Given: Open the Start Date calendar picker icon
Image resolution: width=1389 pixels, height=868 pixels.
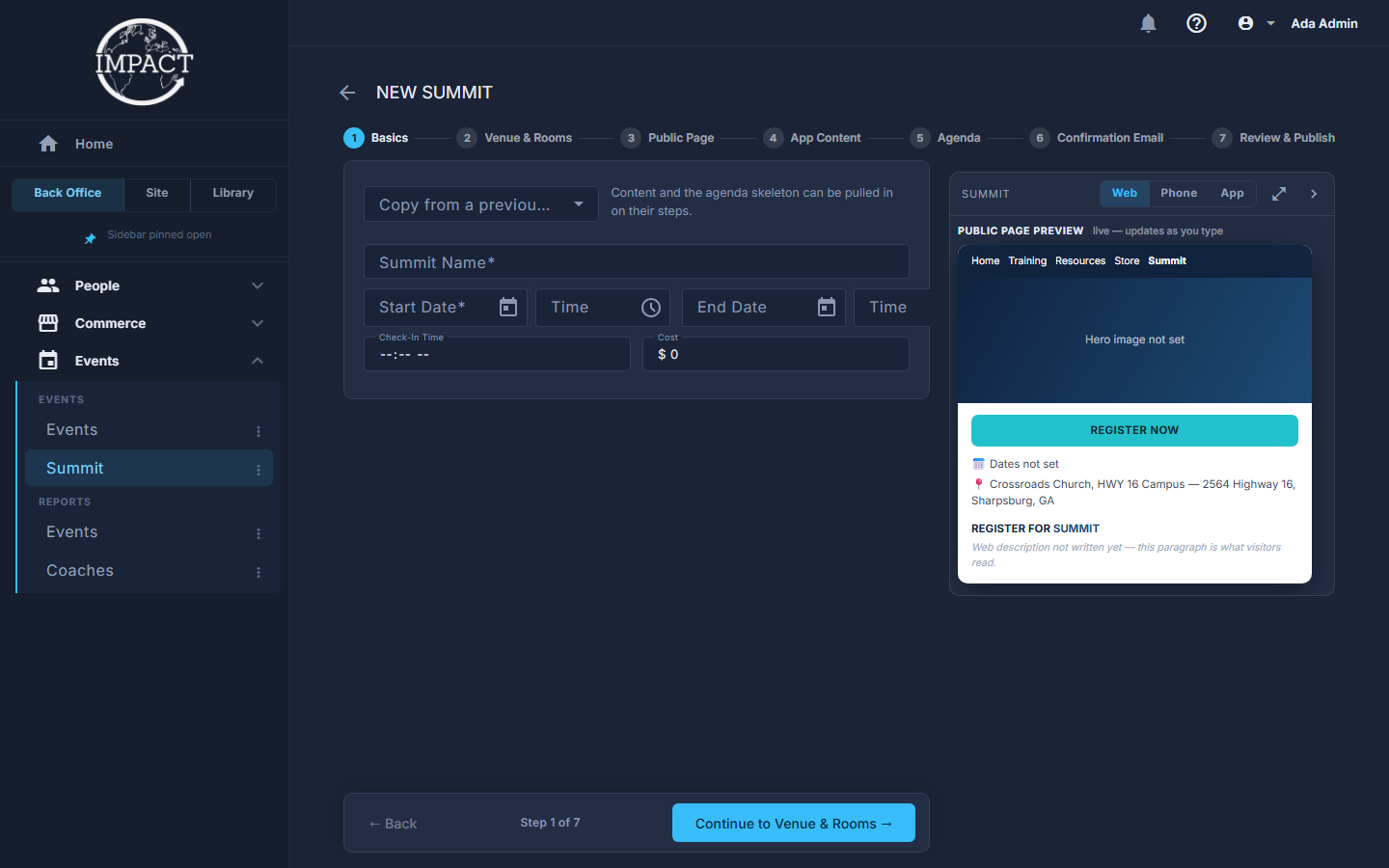Looking at the screenshot, I should pos(508,308).
